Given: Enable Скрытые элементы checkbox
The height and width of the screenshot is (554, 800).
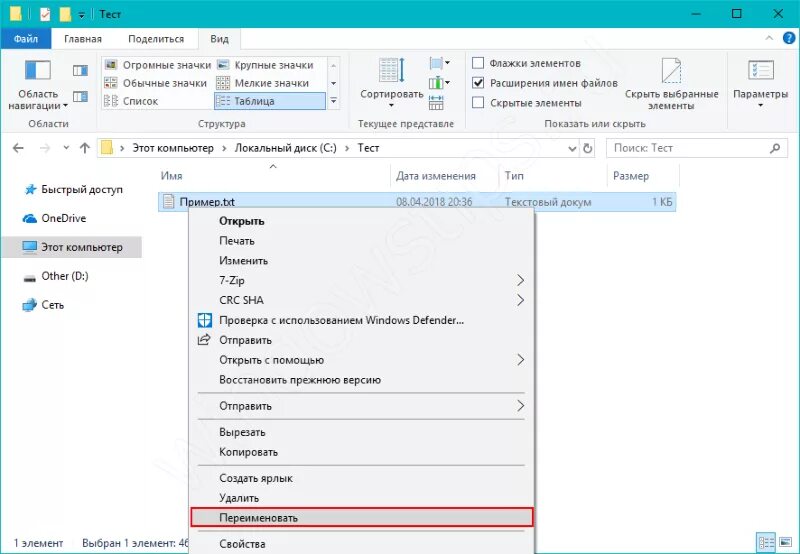Looking at the screenshot, I should coord(478,103).
